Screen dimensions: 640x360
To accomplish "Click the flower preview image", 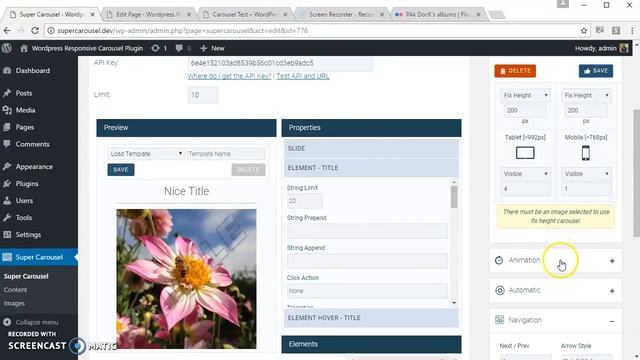I will [x=186, y=279].
